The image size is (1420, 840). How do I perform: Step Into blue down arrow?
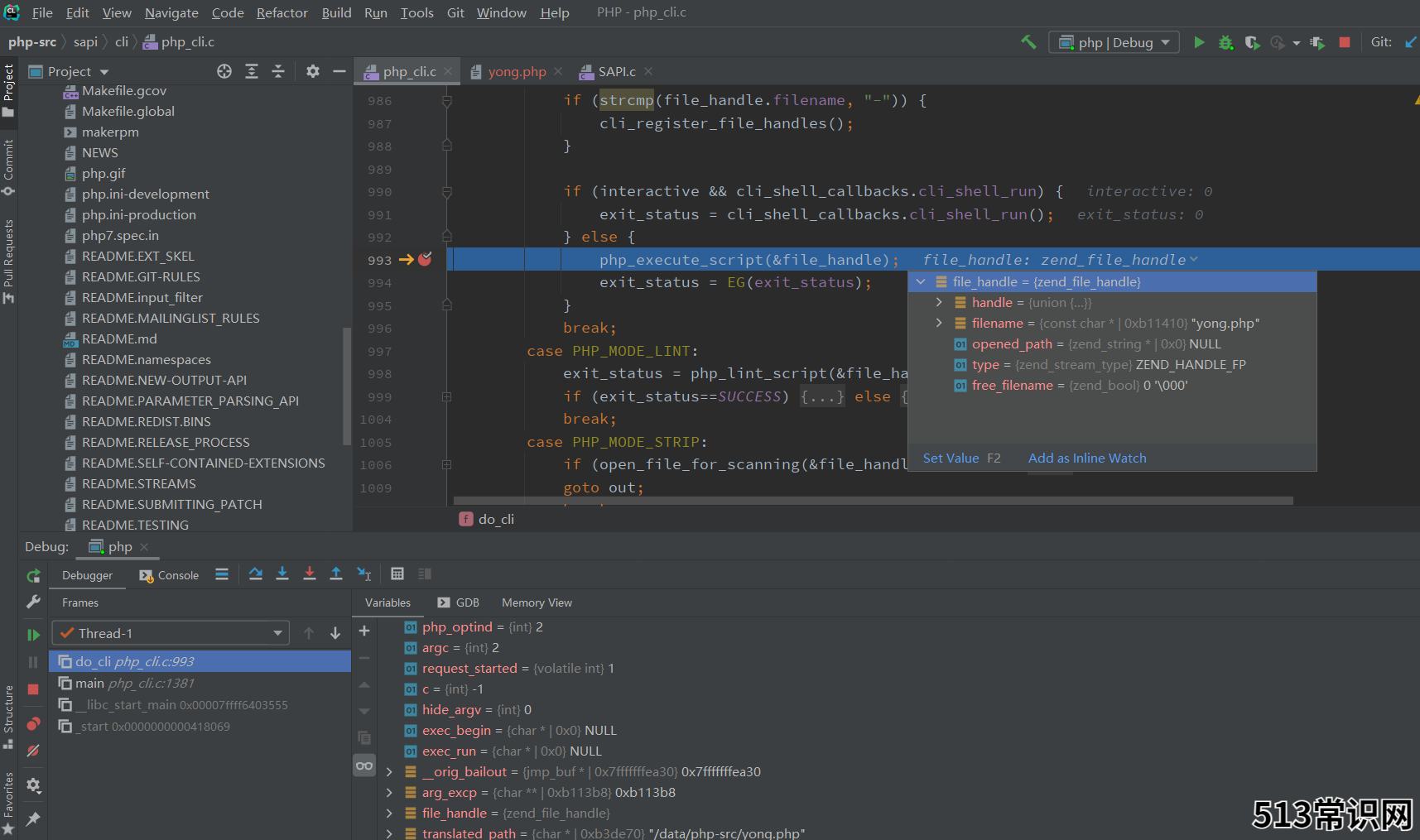(282, 574)
